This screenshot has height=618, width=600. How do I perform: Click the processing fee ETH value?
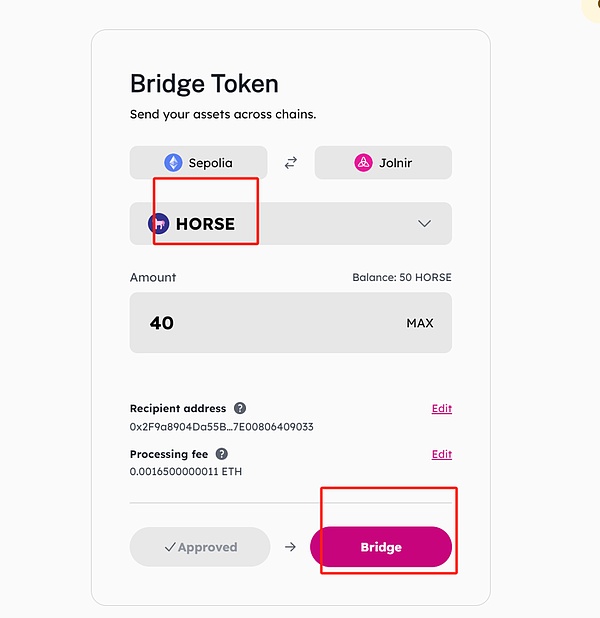(186, 472)
